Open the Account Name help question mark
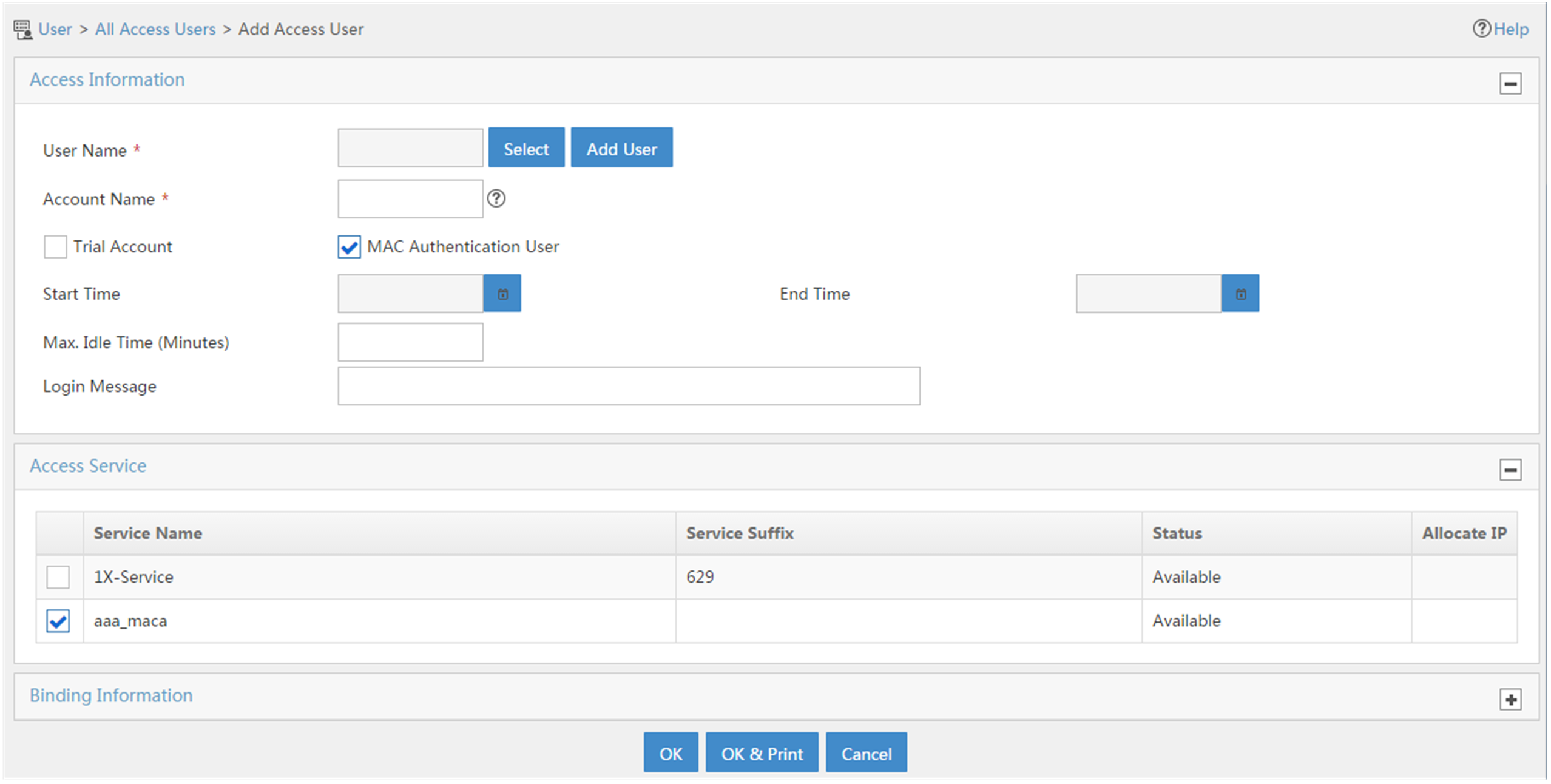This screenshot has width=1551, height=784. point(496,198)
